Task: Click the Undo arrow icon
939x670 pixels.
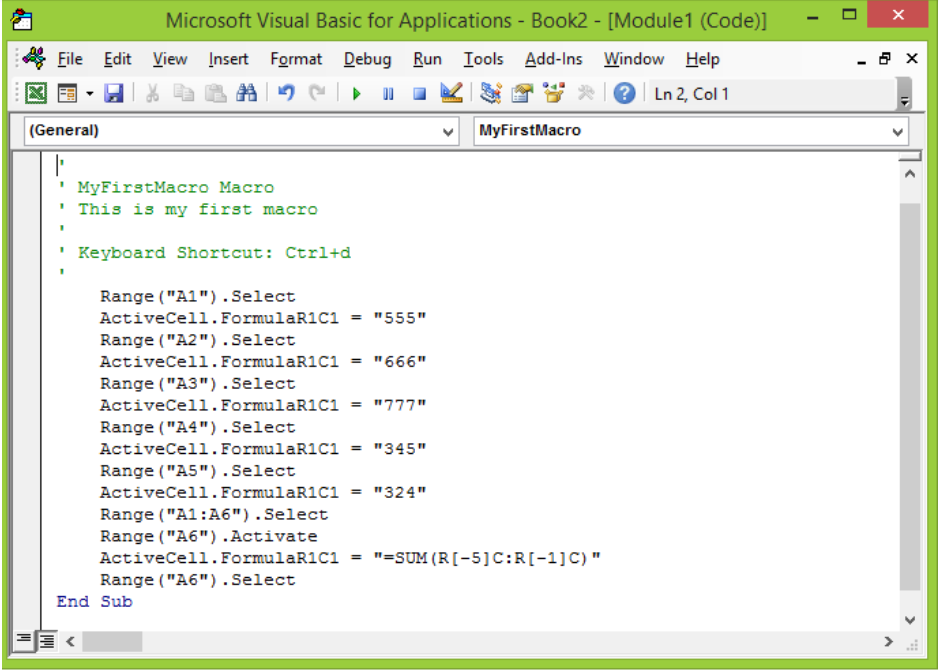Action: pyautogui.click(x=286, y=93)
